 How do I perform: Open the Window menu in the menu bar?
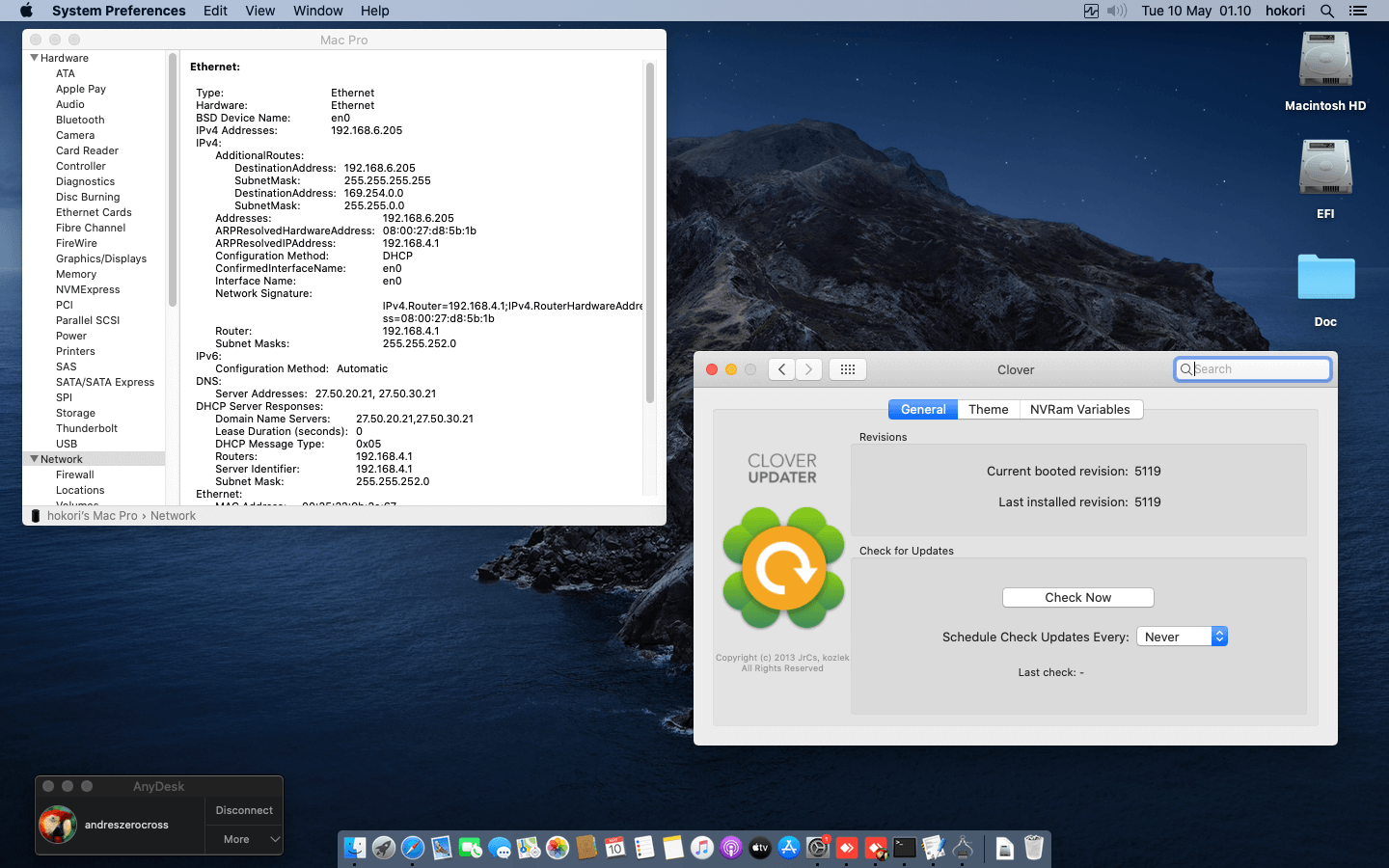[x=317, y=11]
